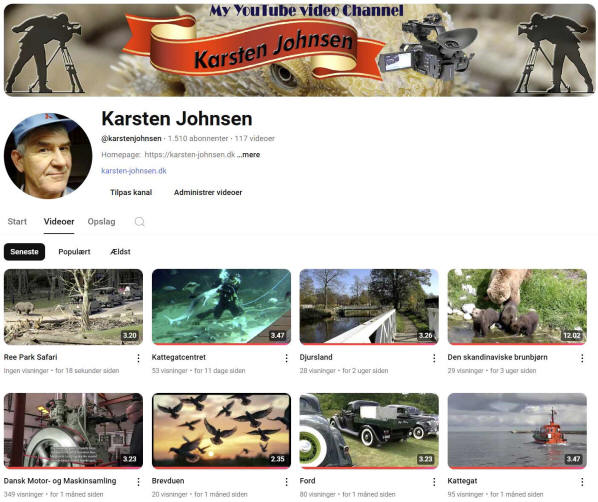
Task: Open three-dot menu for Brevduen video
Action: pos(286,482)
